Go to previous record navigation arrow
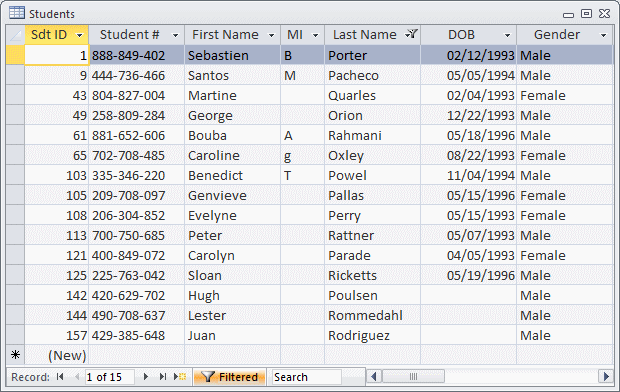Screen dimensions: 620x392 point(77,377)
